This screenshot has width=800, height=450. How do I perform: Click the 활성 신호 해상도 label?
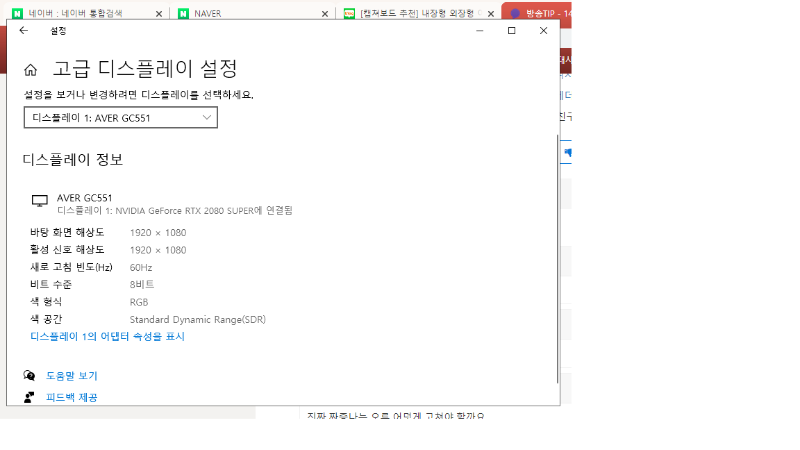tap(67, 249)
